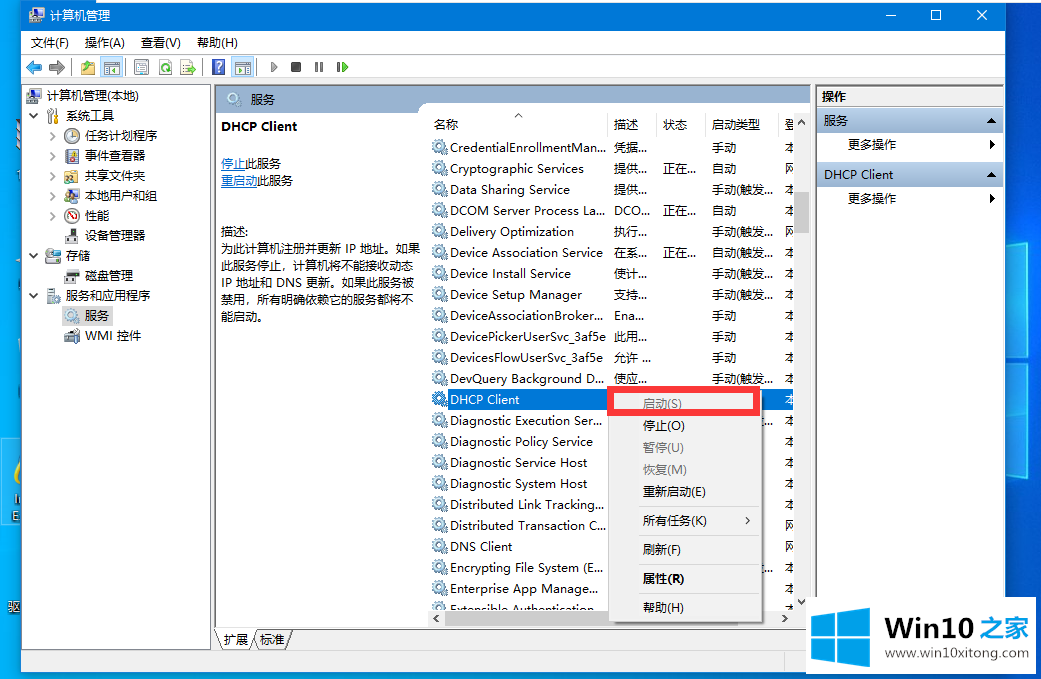This screenshot has width=1041, height=679.
Task: Click the pause service toolbar icon
Action: pyautogui.click(x=319, y=67)
